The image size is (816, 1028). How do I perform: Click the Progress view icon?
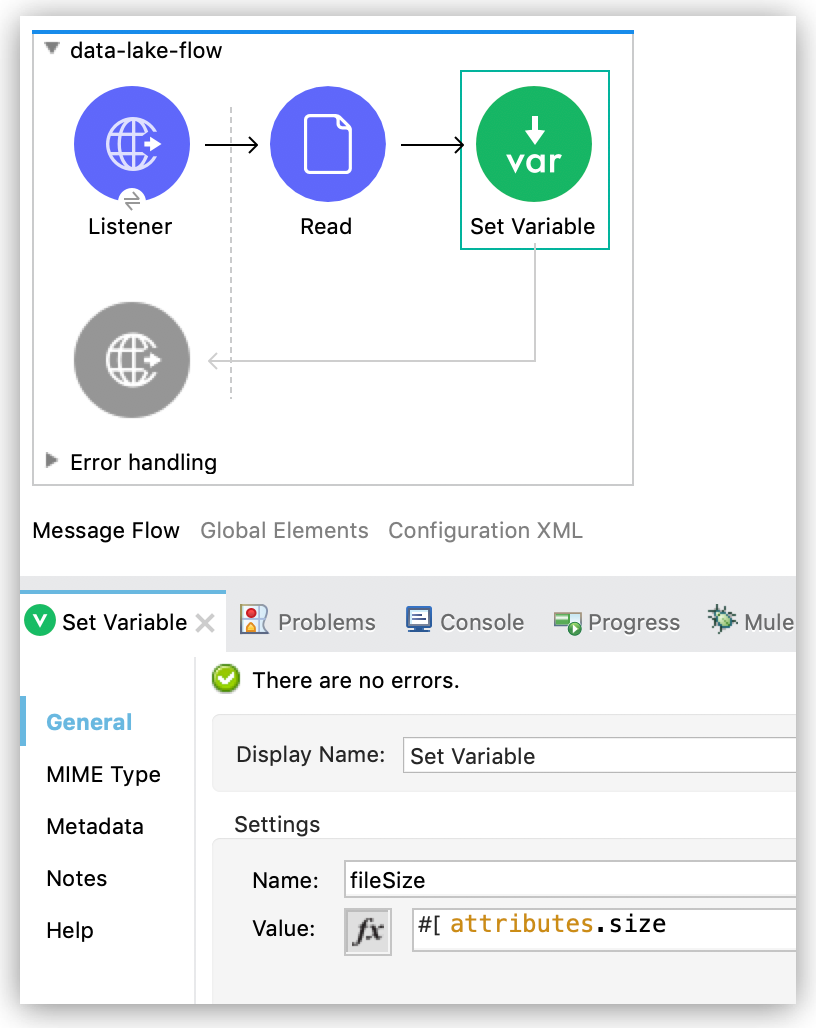pos(568,621)
